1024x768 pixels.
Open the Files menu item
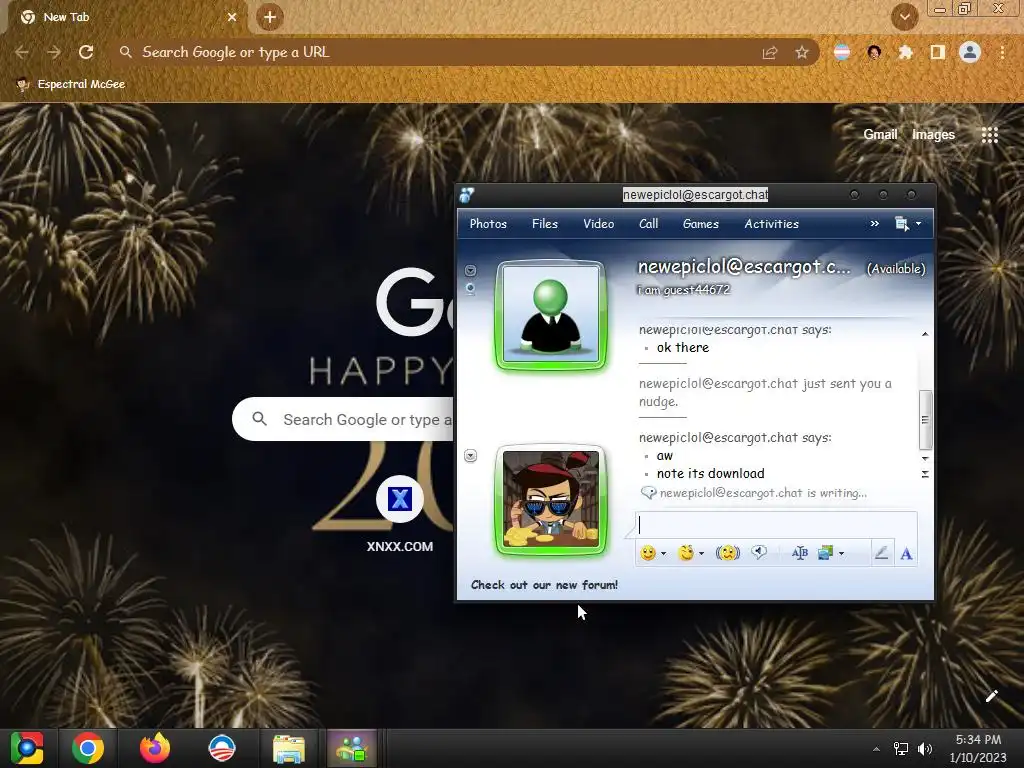(545, 223)
